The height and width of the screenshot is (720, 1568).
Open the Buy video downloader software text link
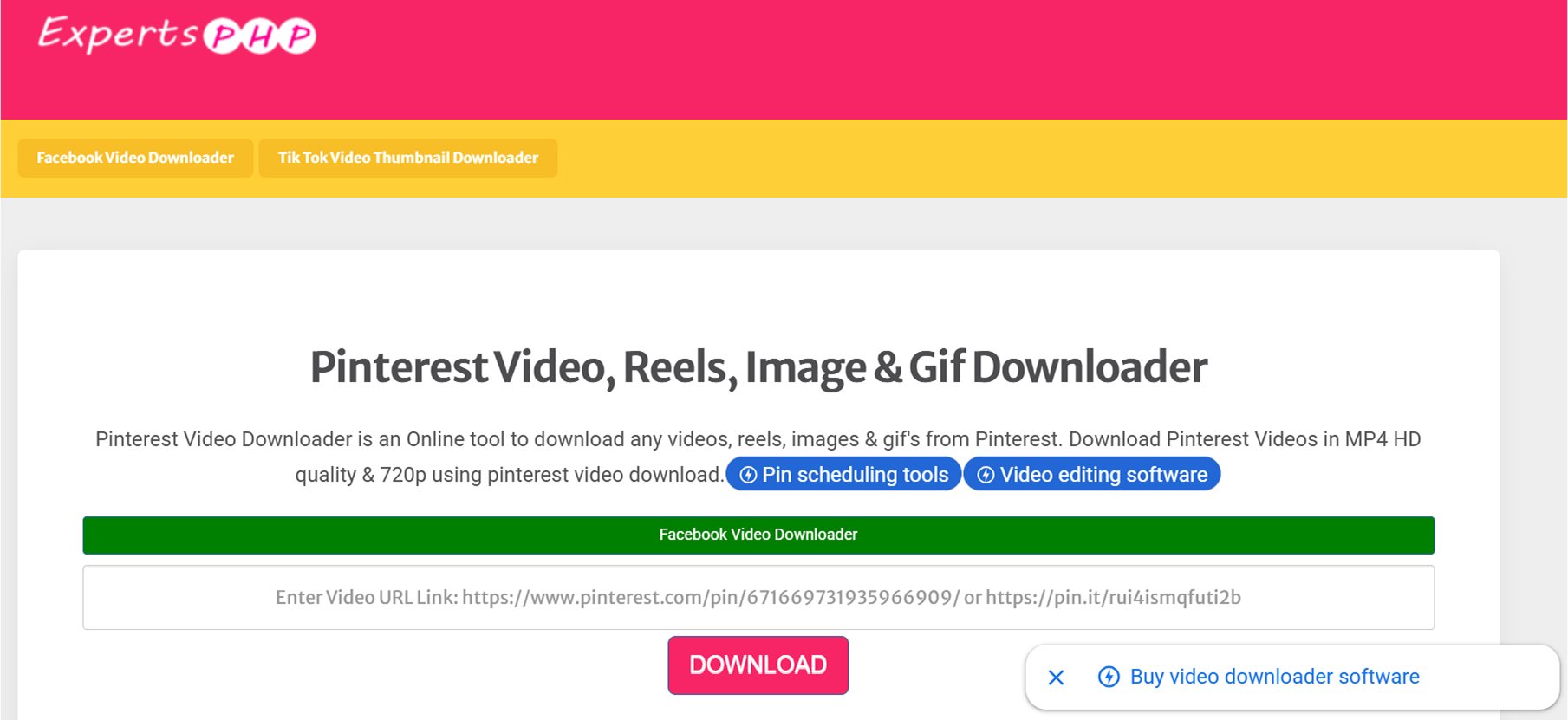[1274, 677]
